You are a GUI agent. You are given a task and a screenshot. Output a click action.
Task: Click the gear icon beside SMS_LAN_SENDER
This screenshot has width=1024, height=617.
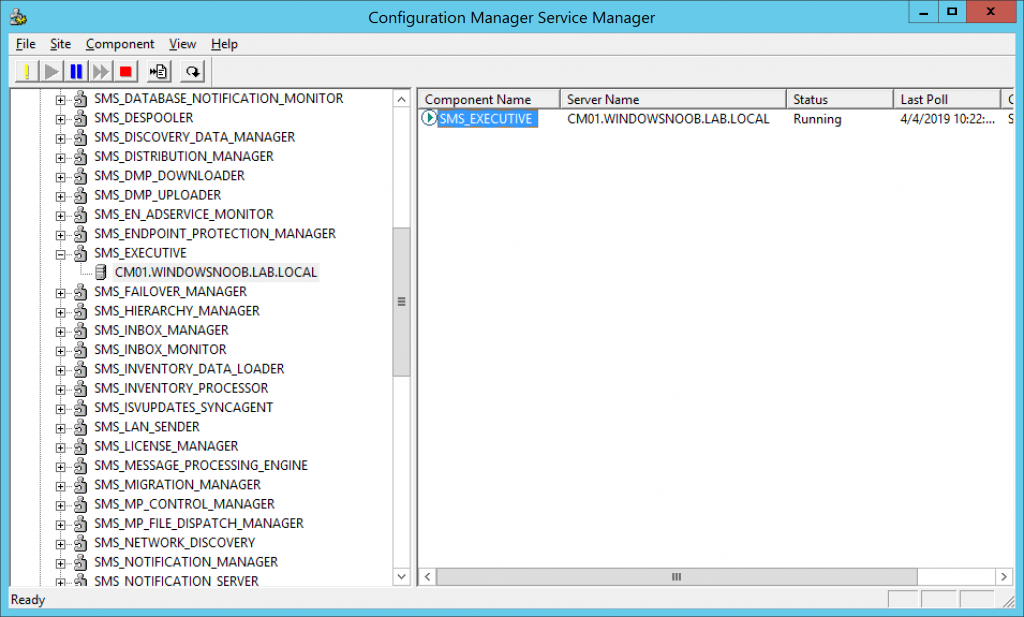79,426
